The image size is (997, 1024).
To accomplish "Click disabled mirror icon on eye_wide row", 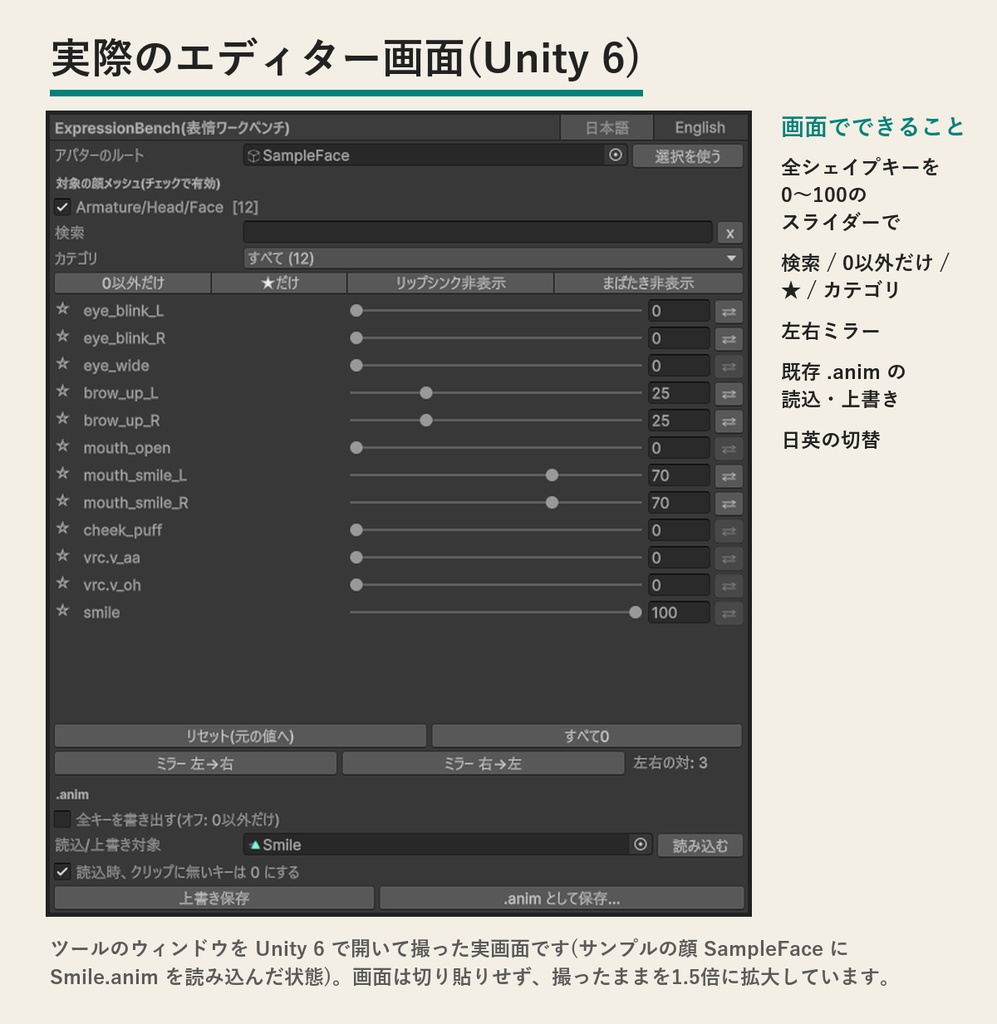I will click(729, 366).
